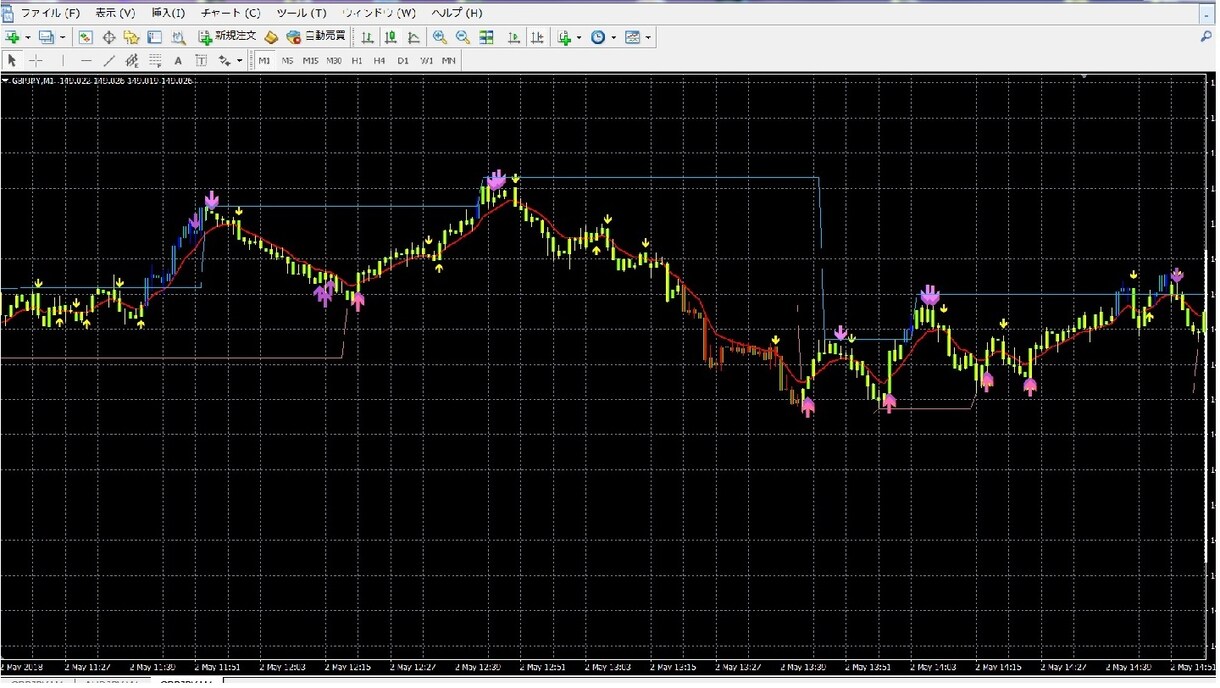
Task: Switch to the MN monthly timeframe
Action: click(x=449, y=60)
